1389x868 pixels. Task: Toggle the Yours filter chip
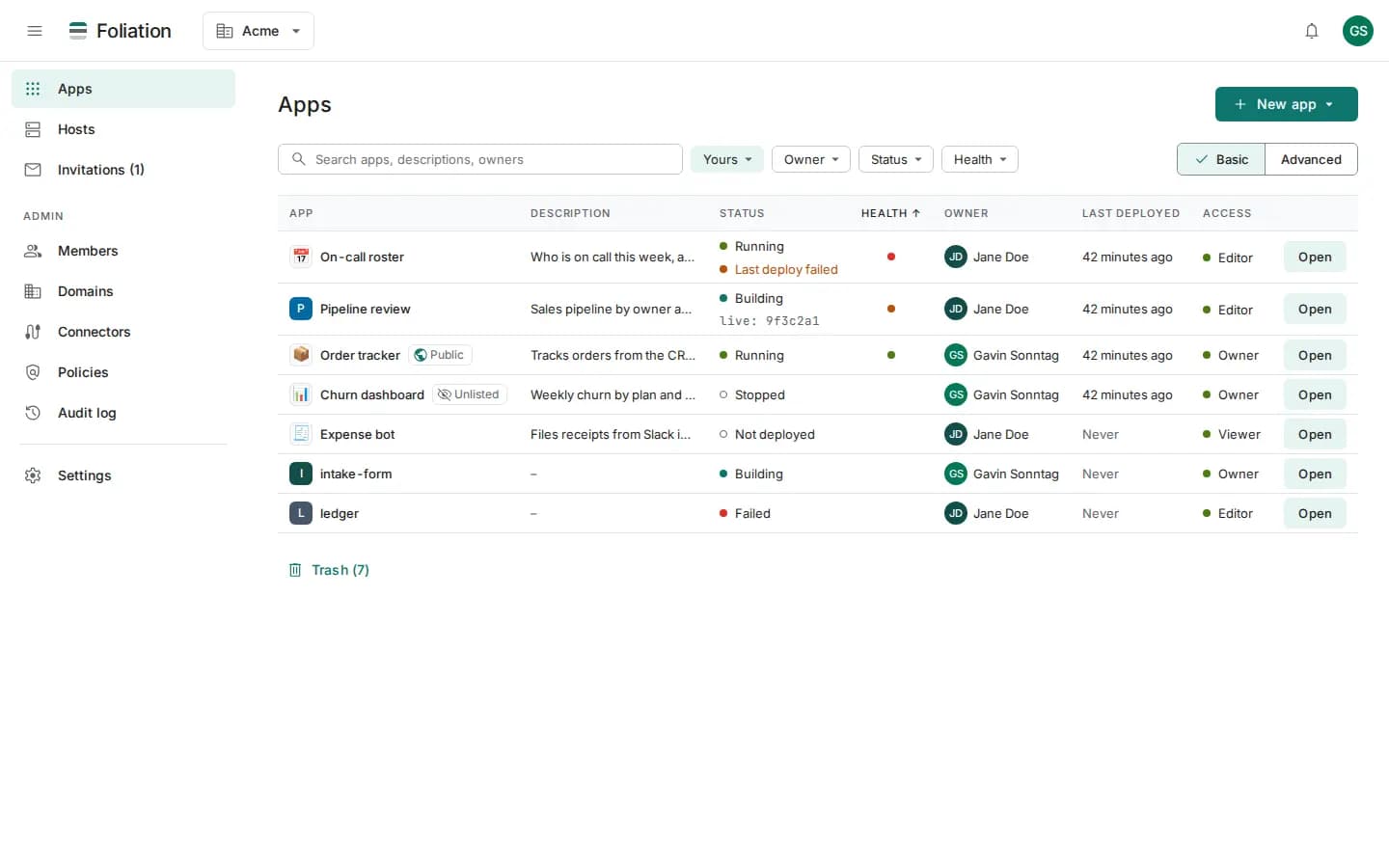[x=727, y=159]
